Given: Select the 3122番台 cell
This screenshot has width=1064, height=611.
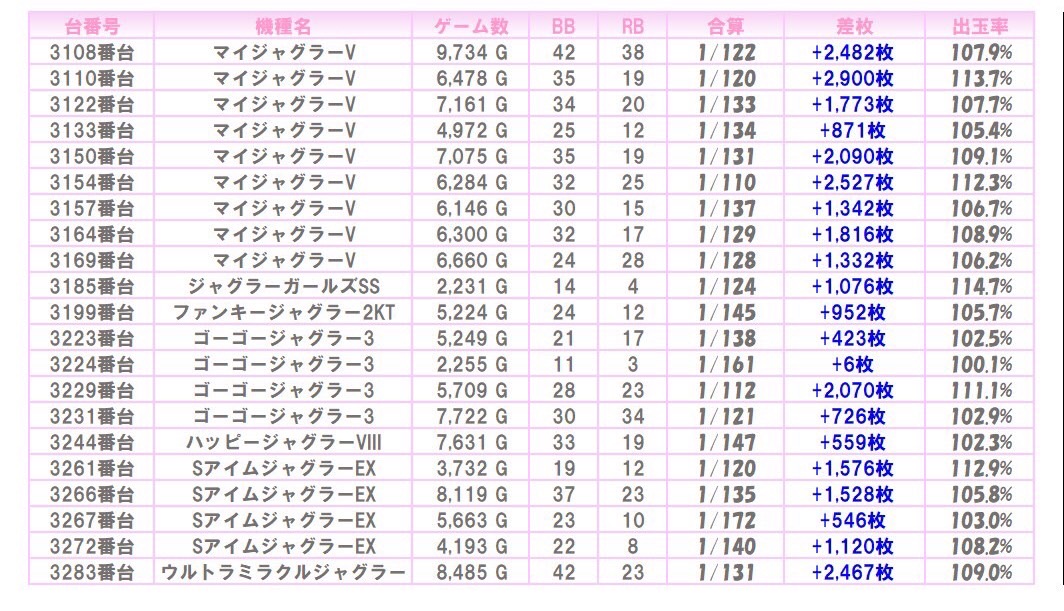Looking at the screenshot, I should click(x=92, y=105).
